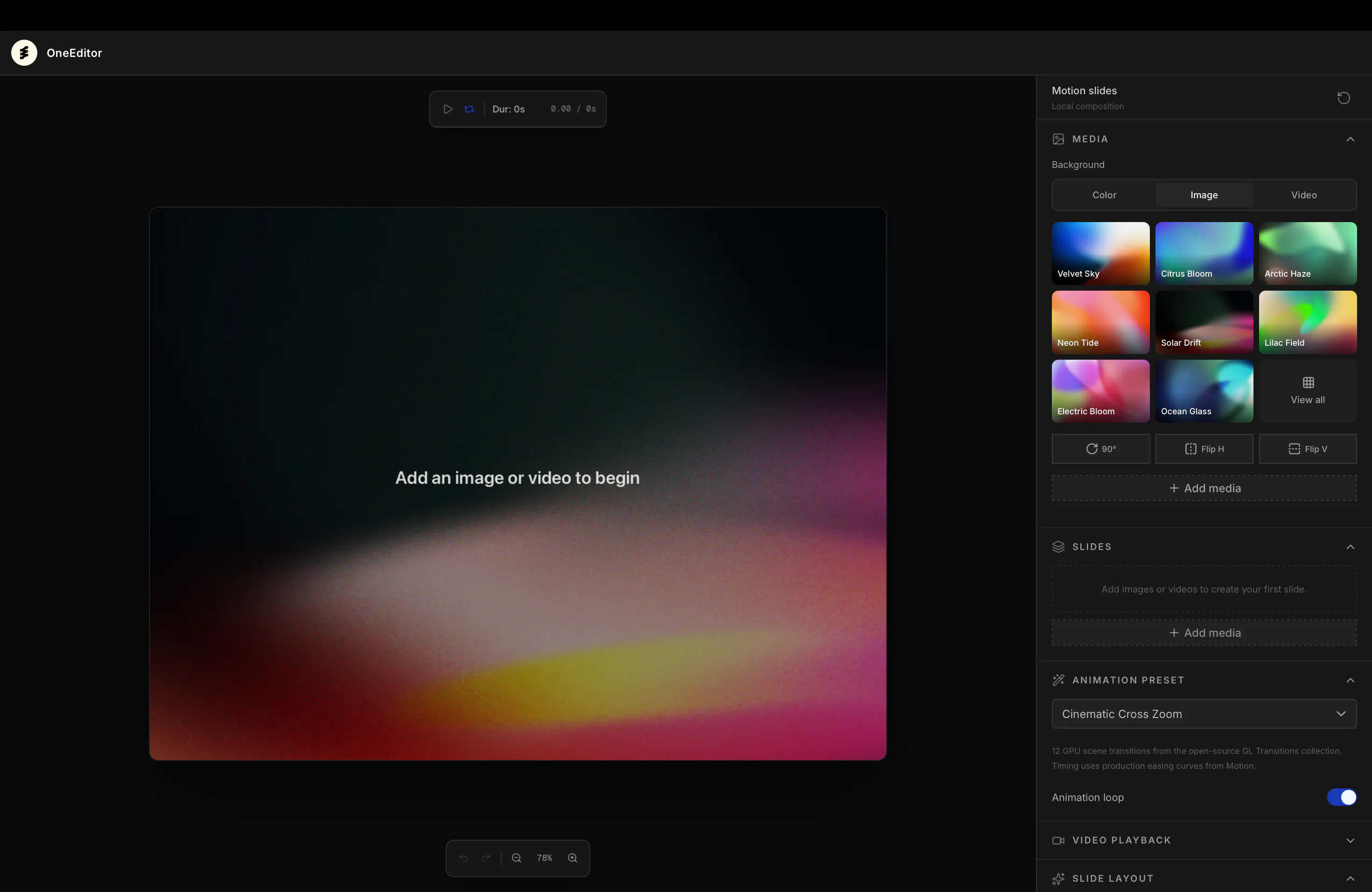Screen dimensions: 1372x892
Task: Click the 0.00 / 0s time readout
Action: pyautogui.click(x=573, y=109)
